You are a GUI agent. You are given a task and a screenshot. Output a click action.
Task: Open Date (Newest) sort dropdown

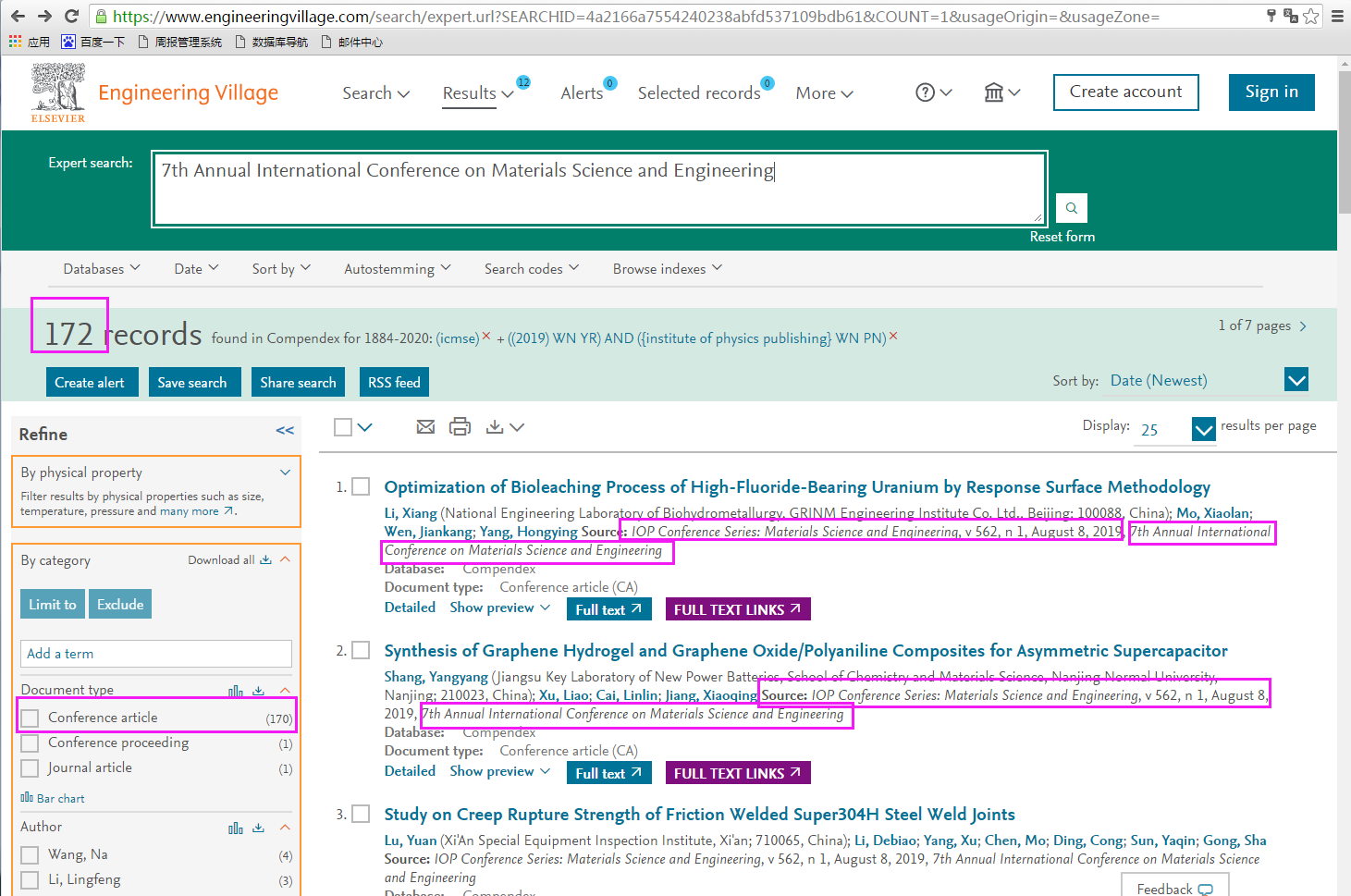pyautogui.click(x=1296, y=380)
